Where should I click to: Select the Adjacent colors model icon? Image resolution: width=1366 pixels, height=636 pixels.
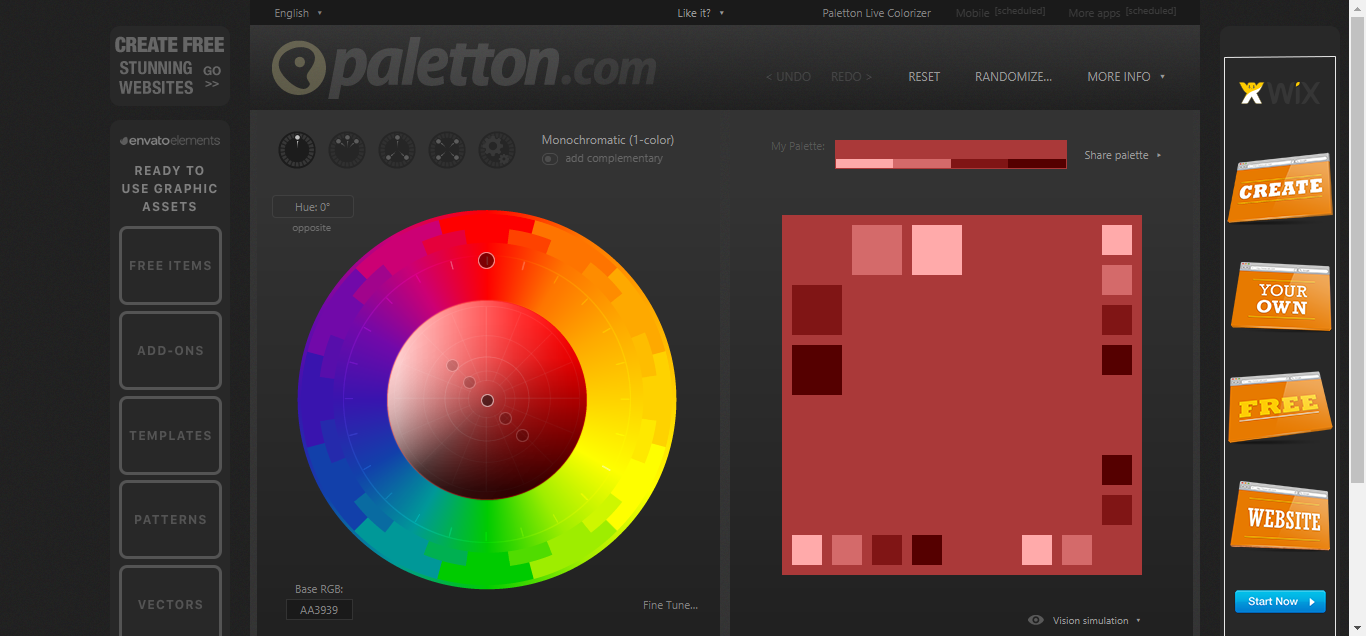click(347, 150)
